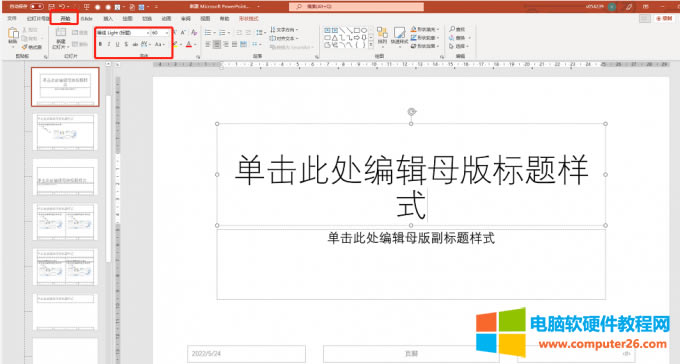Select Align Right paragraph alignment

pyautogui.click(x=226, y=44)
